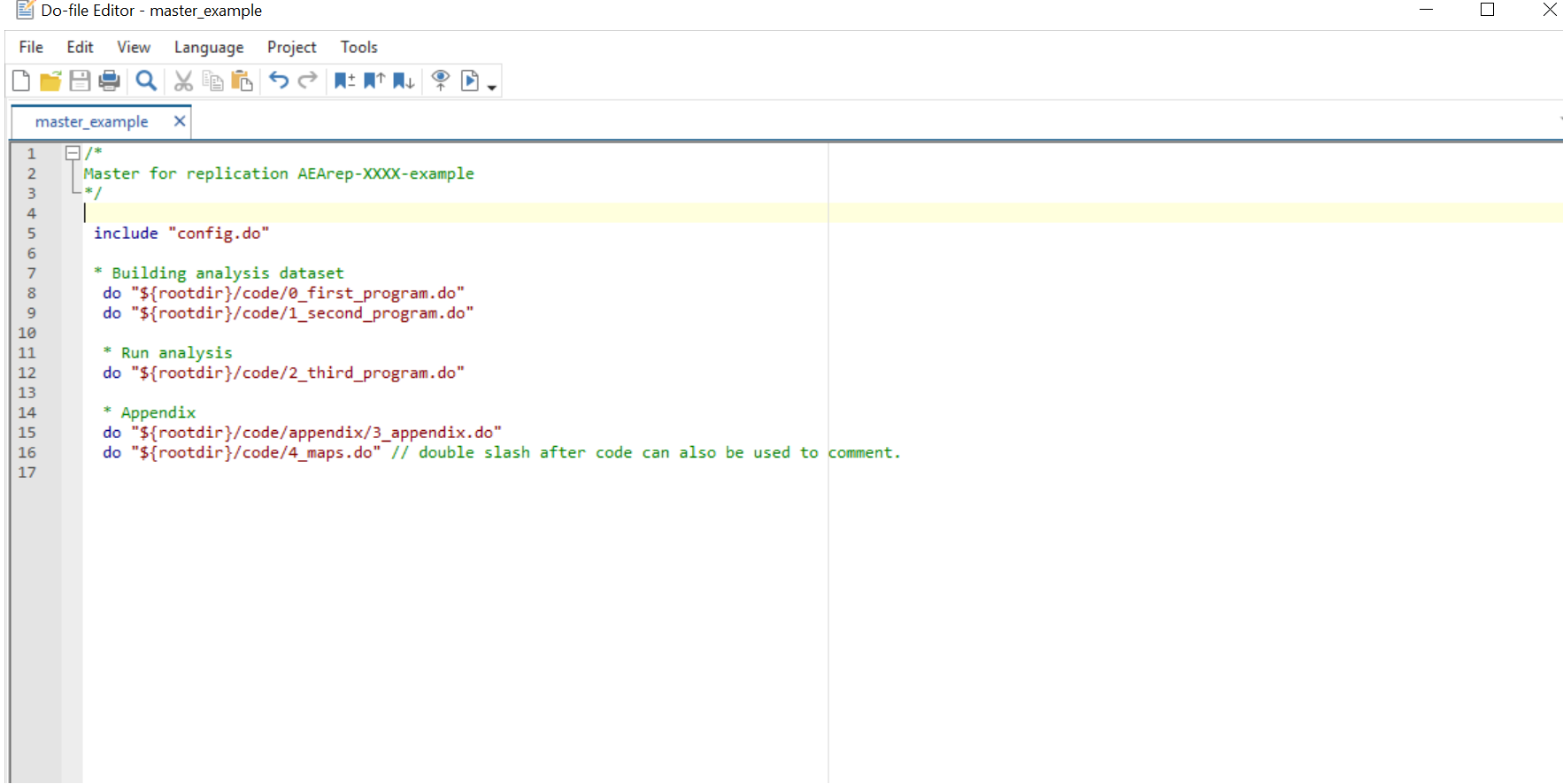Save the do-file with the floppy disk icon
The width and height of the screenshot is (1563, 784).
(x=80, y=81)
